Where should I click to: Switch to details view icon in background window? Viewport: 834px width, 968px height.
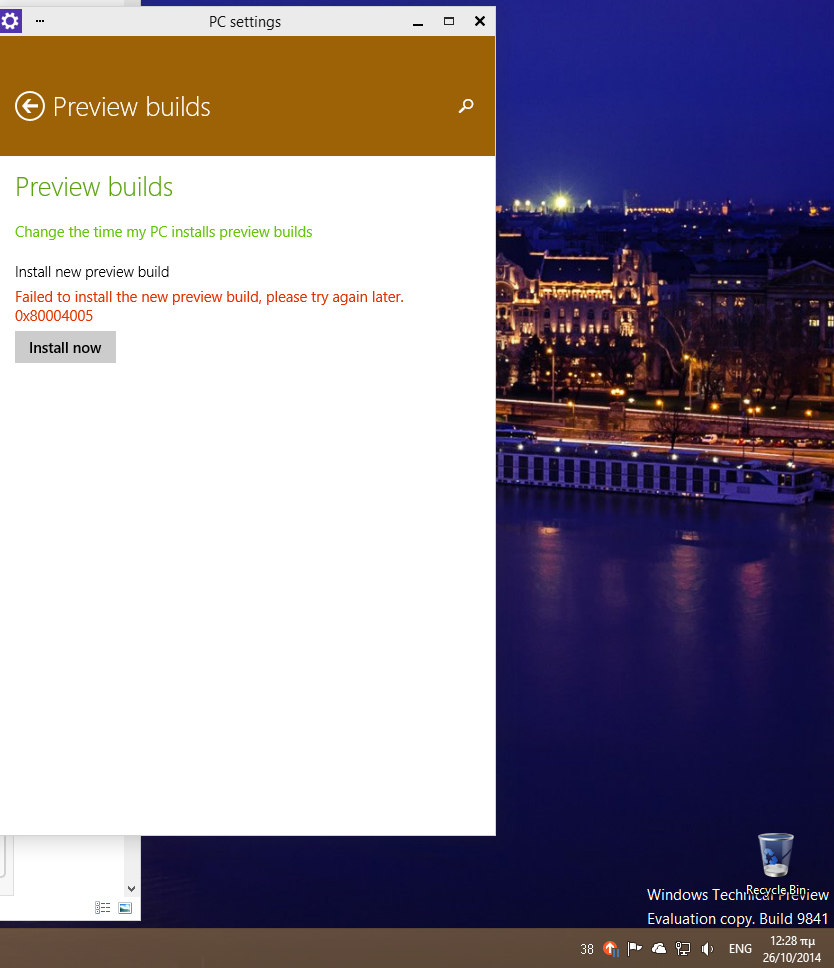click(x=102, y=908)
